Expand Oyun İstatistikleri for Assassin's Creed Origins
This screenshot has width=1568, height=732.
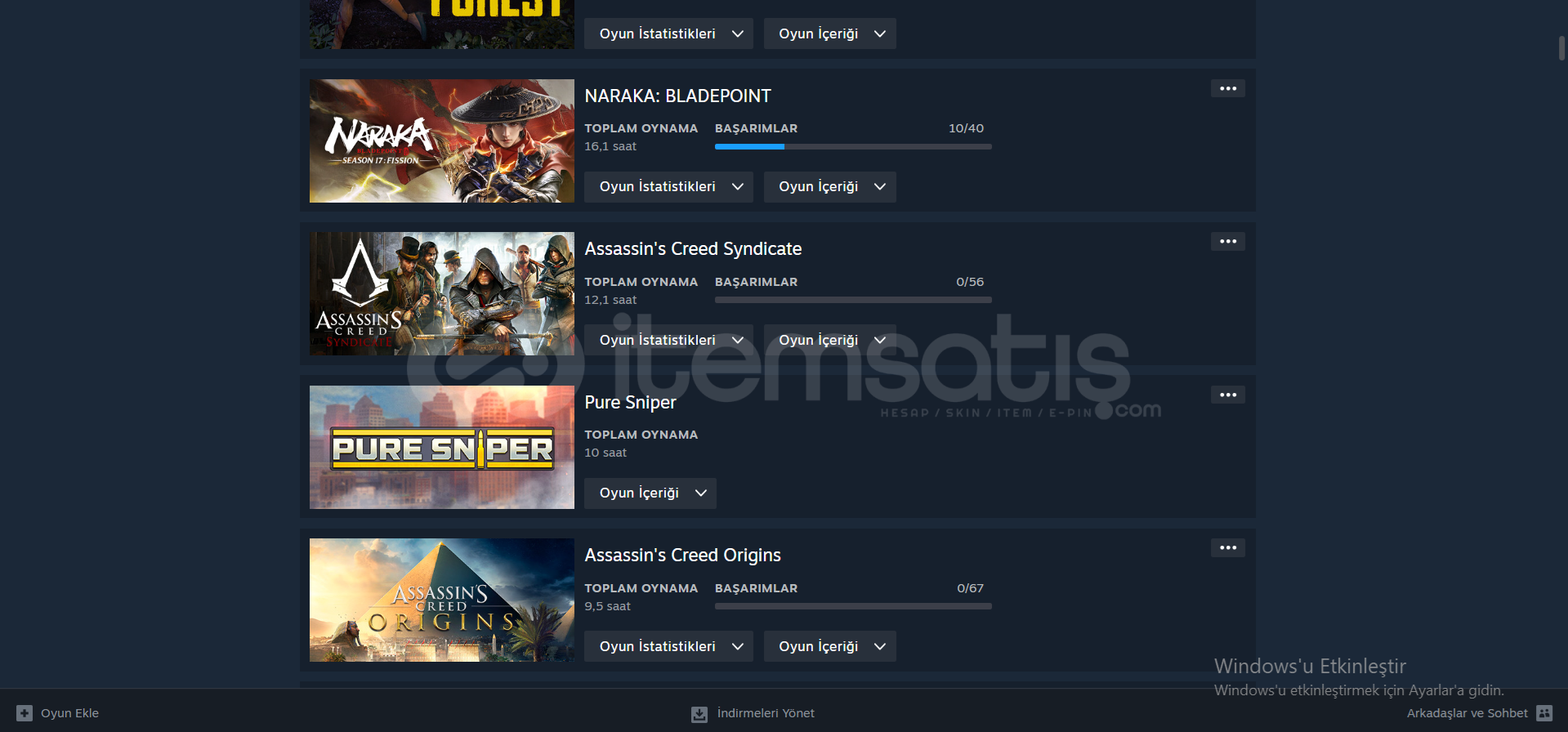pyautogui.click(x=668, y=646)
